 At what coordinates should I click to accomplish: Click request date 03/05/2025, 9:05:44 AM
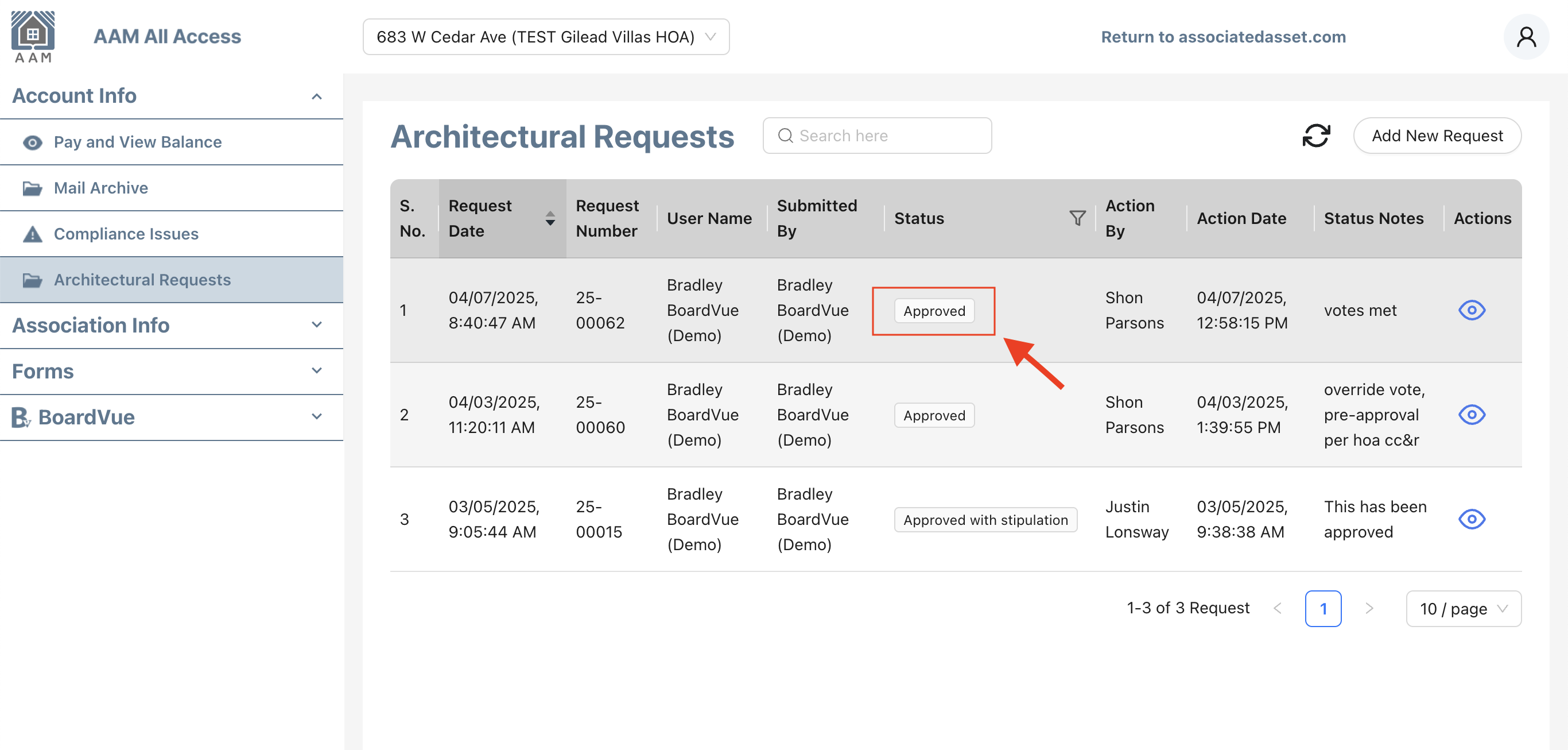[x=494, y=519]
